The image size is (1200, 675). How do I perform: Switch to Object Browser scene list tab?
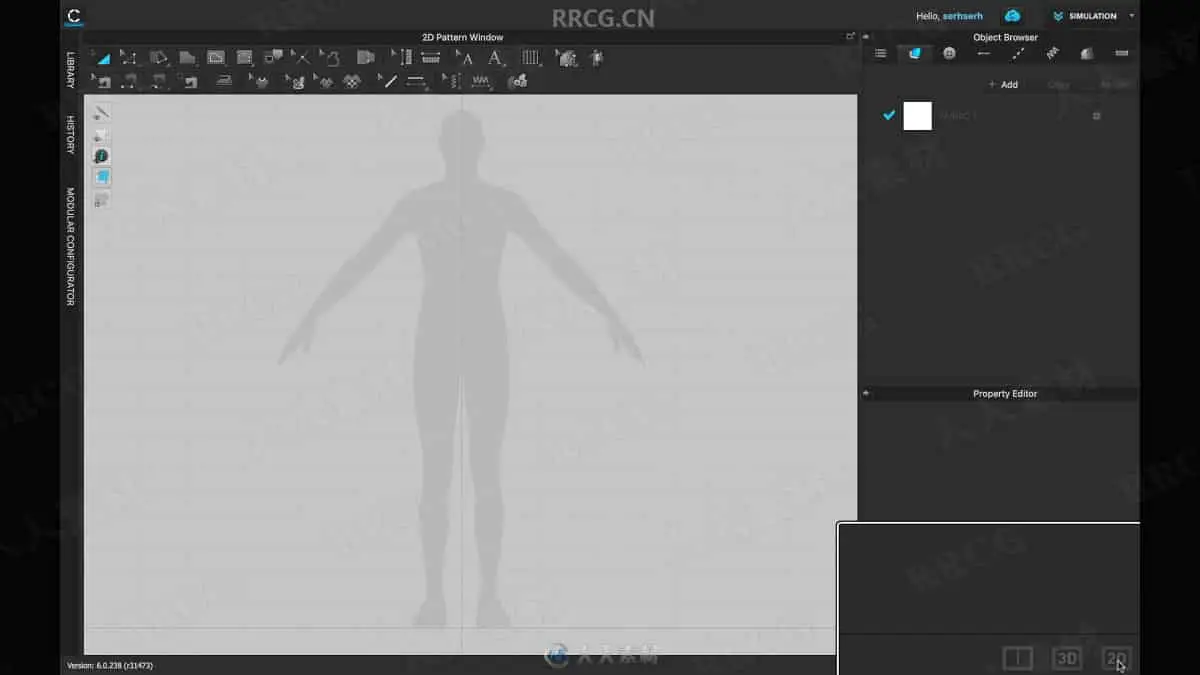click(880, 53)
